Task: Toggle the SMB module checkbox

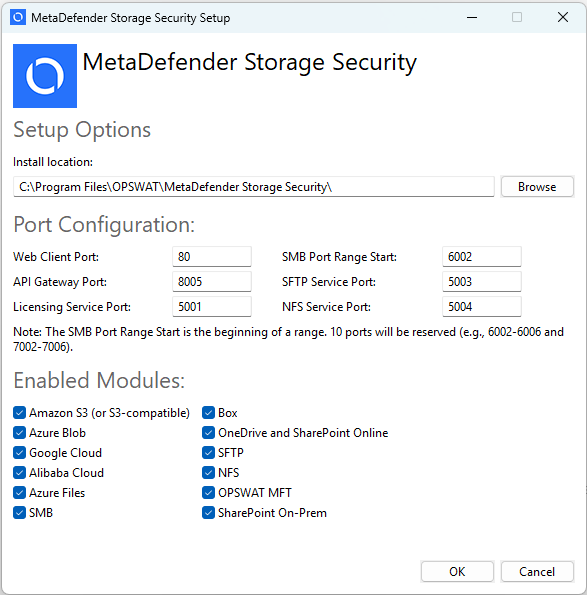Action: coord(19,513)
